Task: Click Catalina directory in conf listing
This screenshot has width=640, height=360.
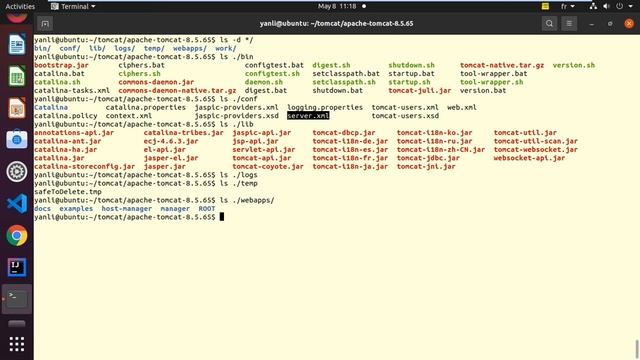Action: [51, 107]
